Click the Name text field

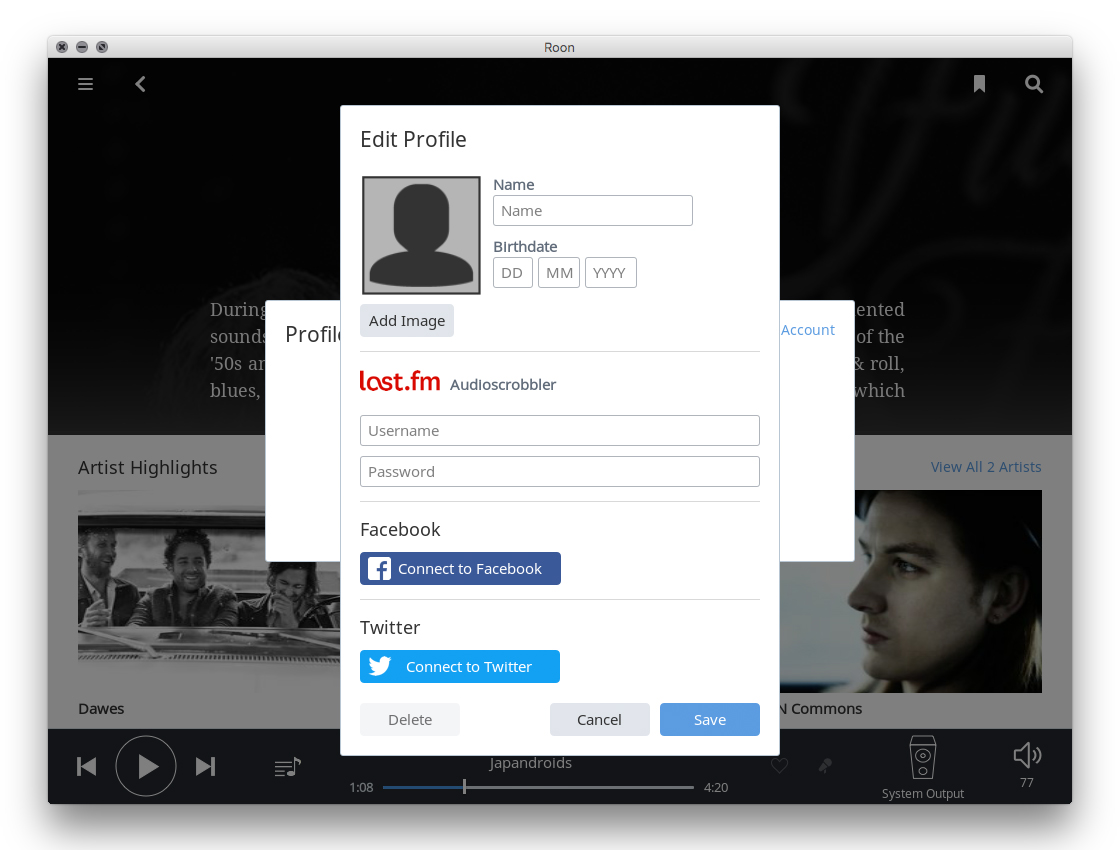(592, 211)
